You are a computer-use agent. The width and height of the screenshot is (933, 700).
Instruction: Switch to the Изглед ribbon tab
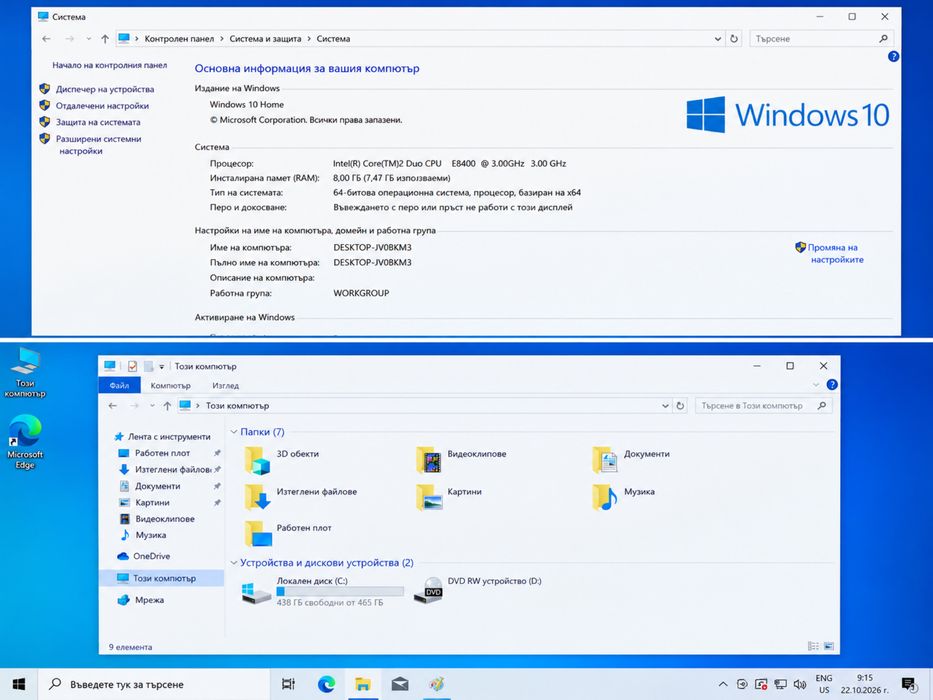226,386
